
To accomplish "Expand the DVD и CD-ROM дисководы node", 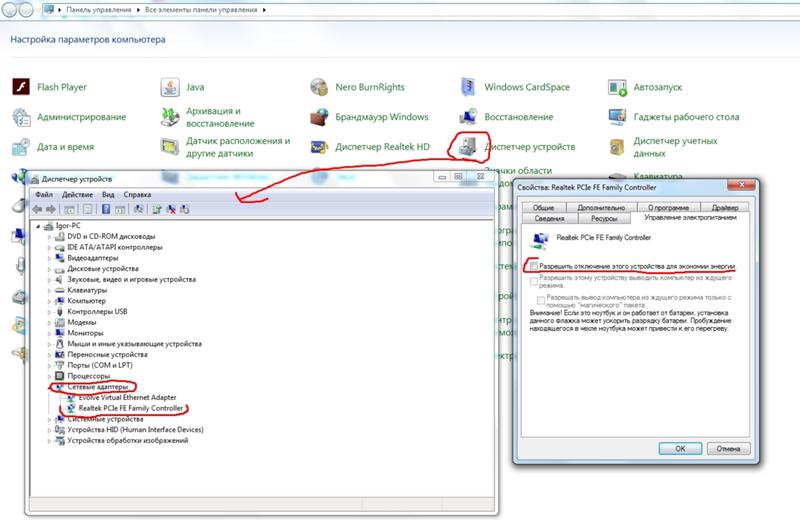I will (49, 237).
